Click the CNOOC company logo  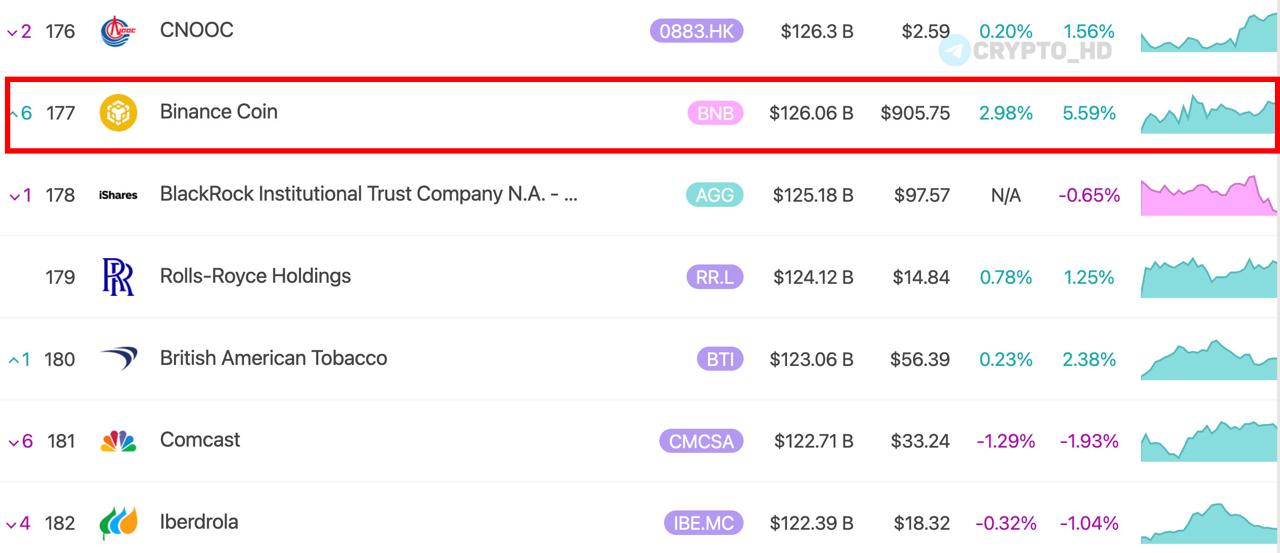tap(118, 31)
